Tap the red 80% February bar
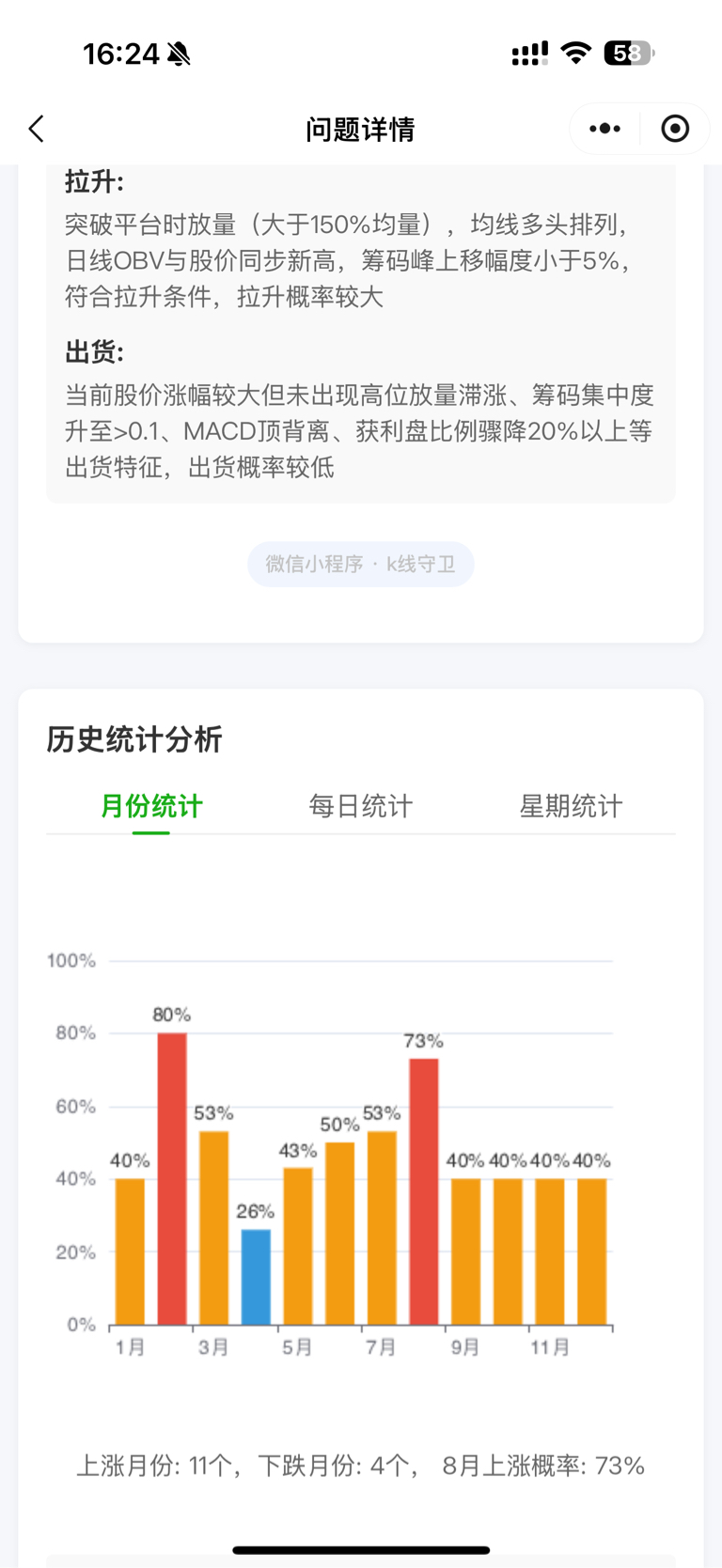Viewport: 722px width, 1568px height. 172,1178
